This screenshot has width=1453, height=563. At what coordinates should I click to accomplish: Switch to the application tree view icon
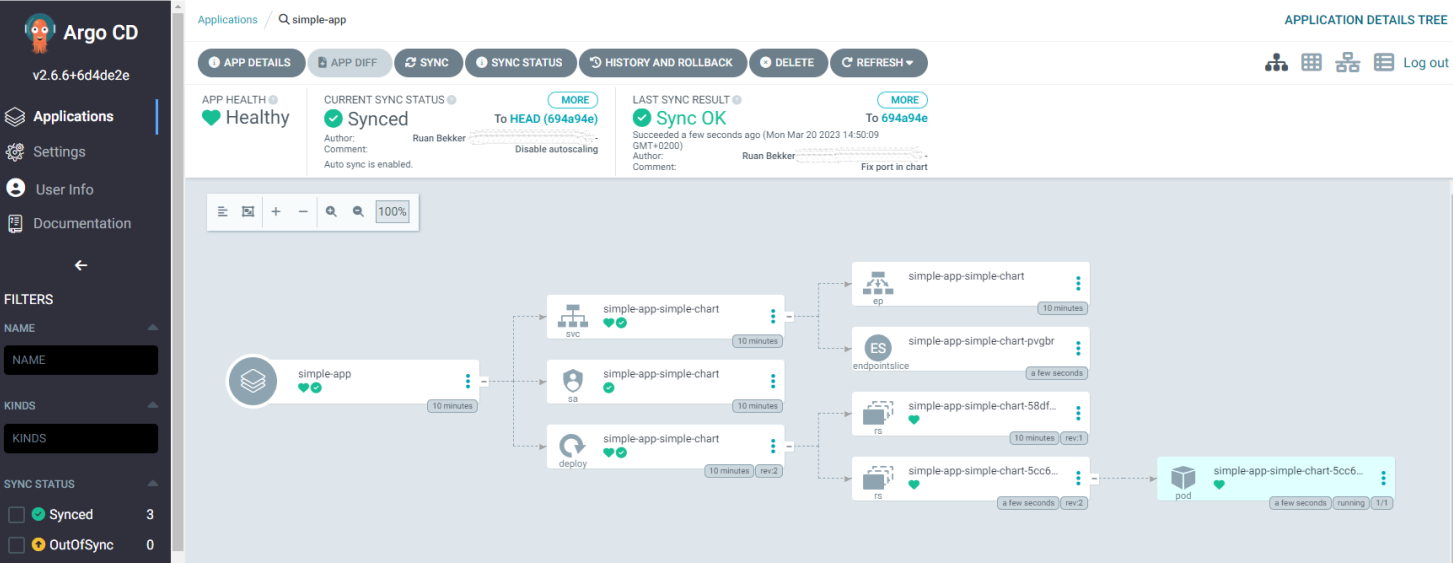(1276, 62)
